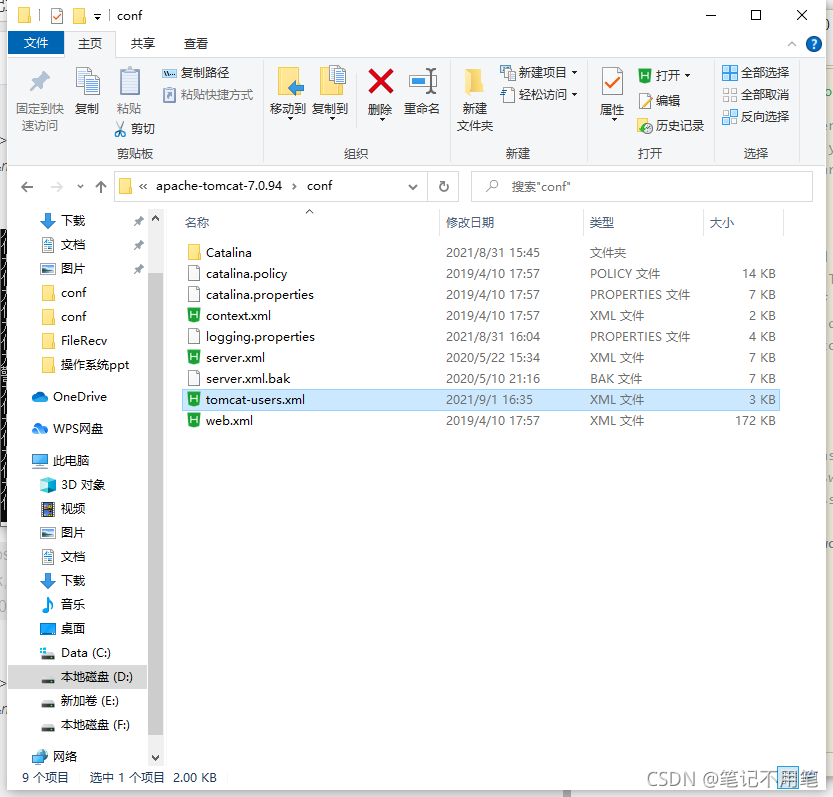Click the Cut scissors icon
The height and width of the screenshot is (797, 833).
pyautogui.click(x=121, y=129)
